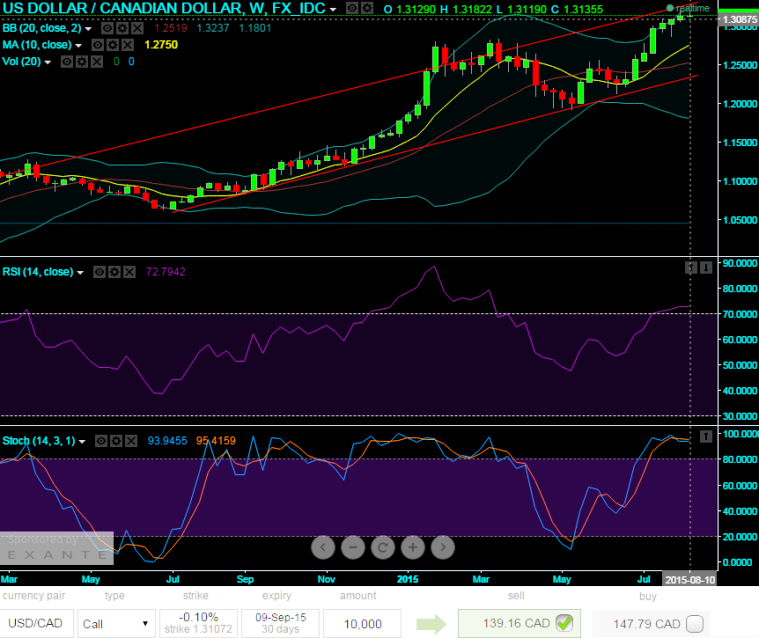The image size is (759, 638).
Task: Remove the BB indicator with its X
Action: pyautogui.click(x=137, y=28)
